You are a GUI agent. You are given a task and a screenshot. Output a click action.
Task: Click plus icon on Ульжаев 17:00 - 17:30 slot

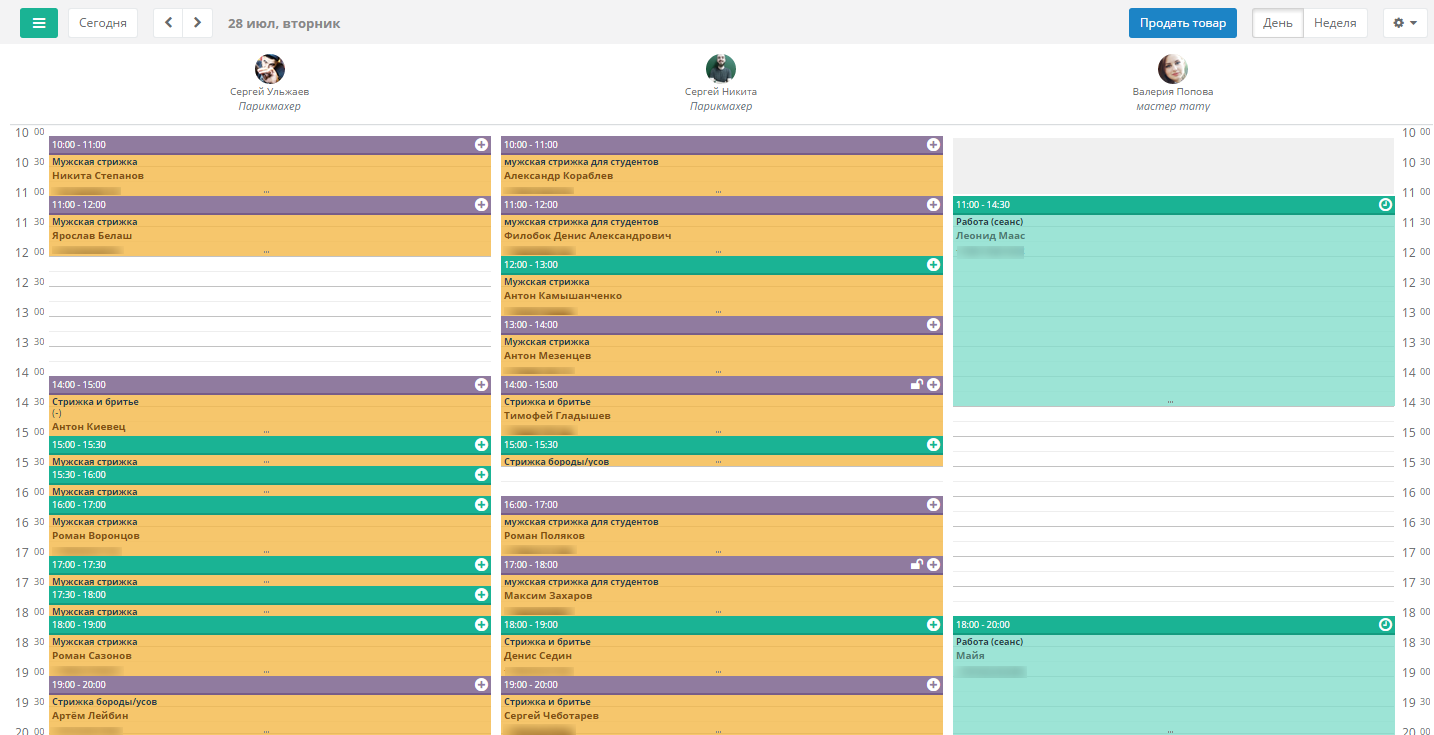pos(481,565)
